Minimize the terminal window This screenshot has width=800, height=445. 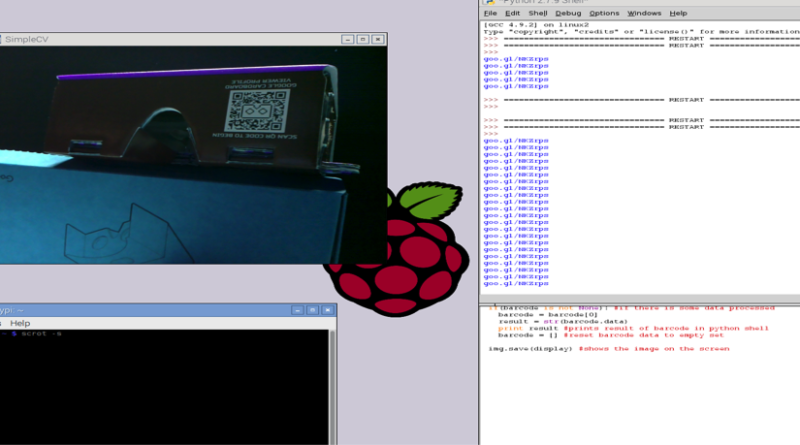(297, 310)
